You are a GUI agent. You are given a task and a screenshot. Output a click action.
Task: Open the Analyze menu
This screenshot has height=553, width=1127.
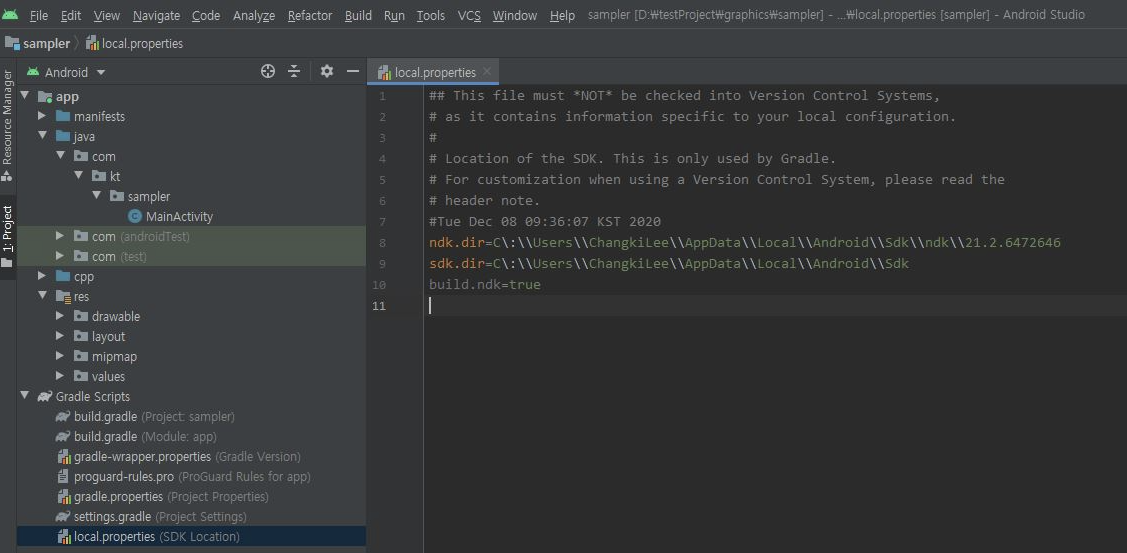click(254, 15)
